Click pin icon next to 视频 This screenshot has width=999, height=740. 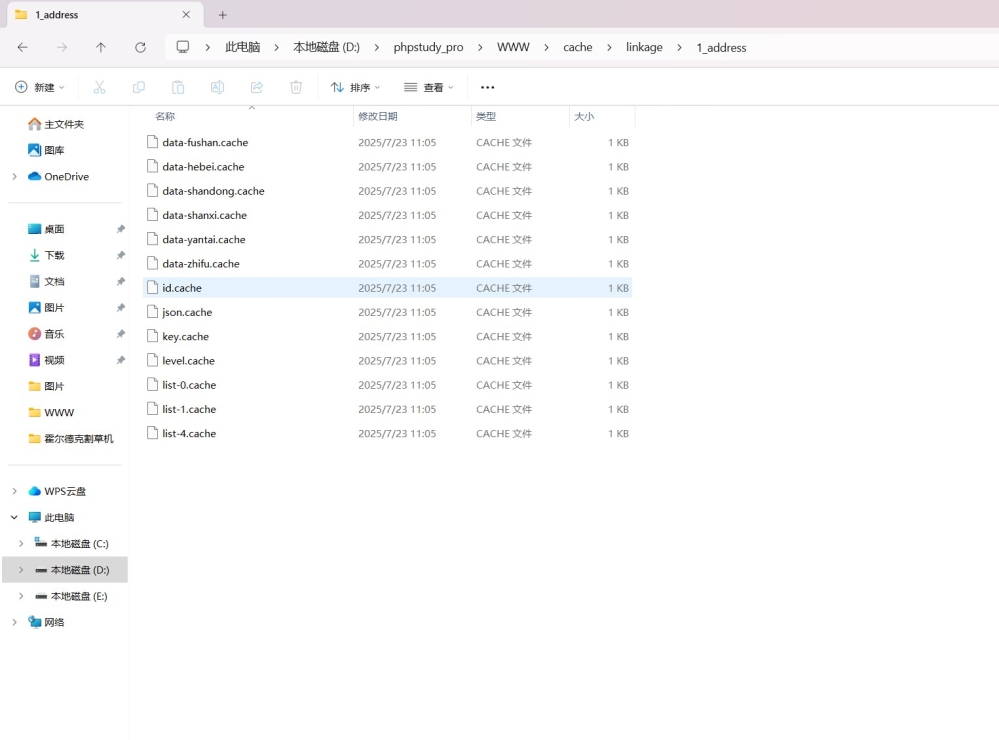pyautogui.click(x=120, y=360)
